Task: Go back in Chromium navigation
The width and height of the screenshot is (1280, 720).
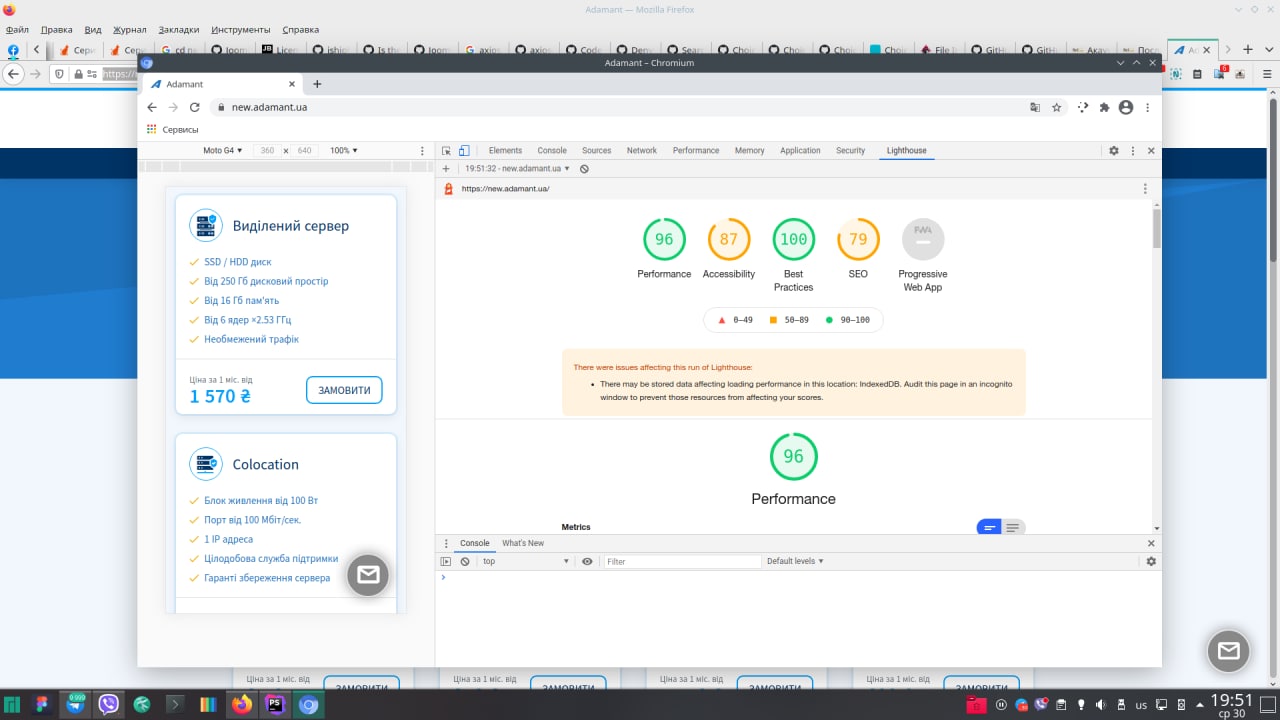Action: (x=152, y=107)
